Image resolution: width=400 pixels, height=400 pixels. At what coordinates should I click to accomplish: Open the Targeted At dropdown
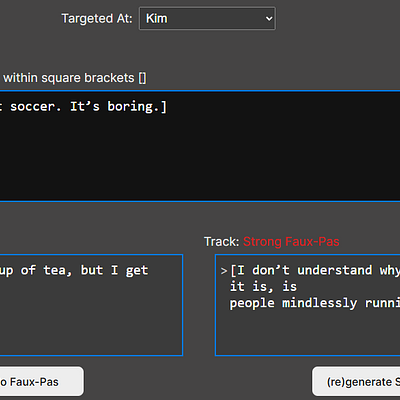(207, 18)
